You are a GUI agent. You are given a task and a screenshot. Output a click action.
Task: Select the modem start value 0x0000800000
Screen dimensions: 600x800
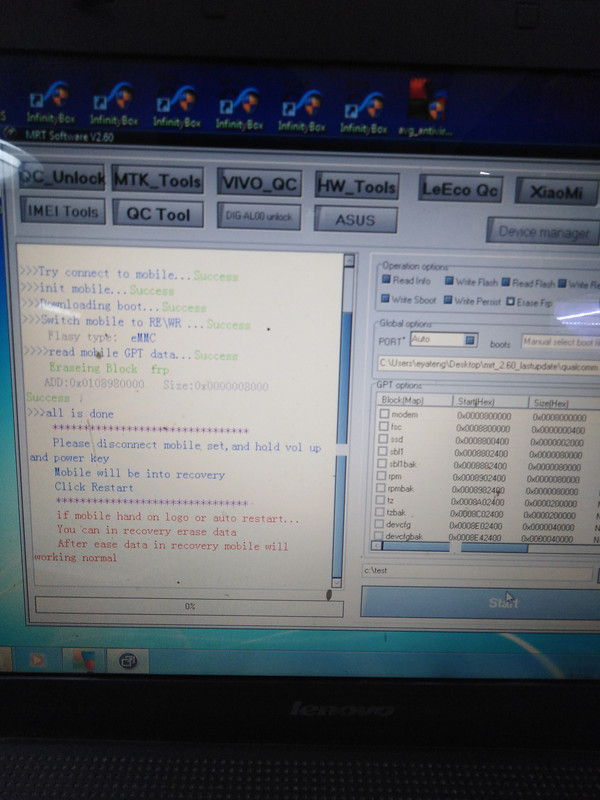point(484,416)
